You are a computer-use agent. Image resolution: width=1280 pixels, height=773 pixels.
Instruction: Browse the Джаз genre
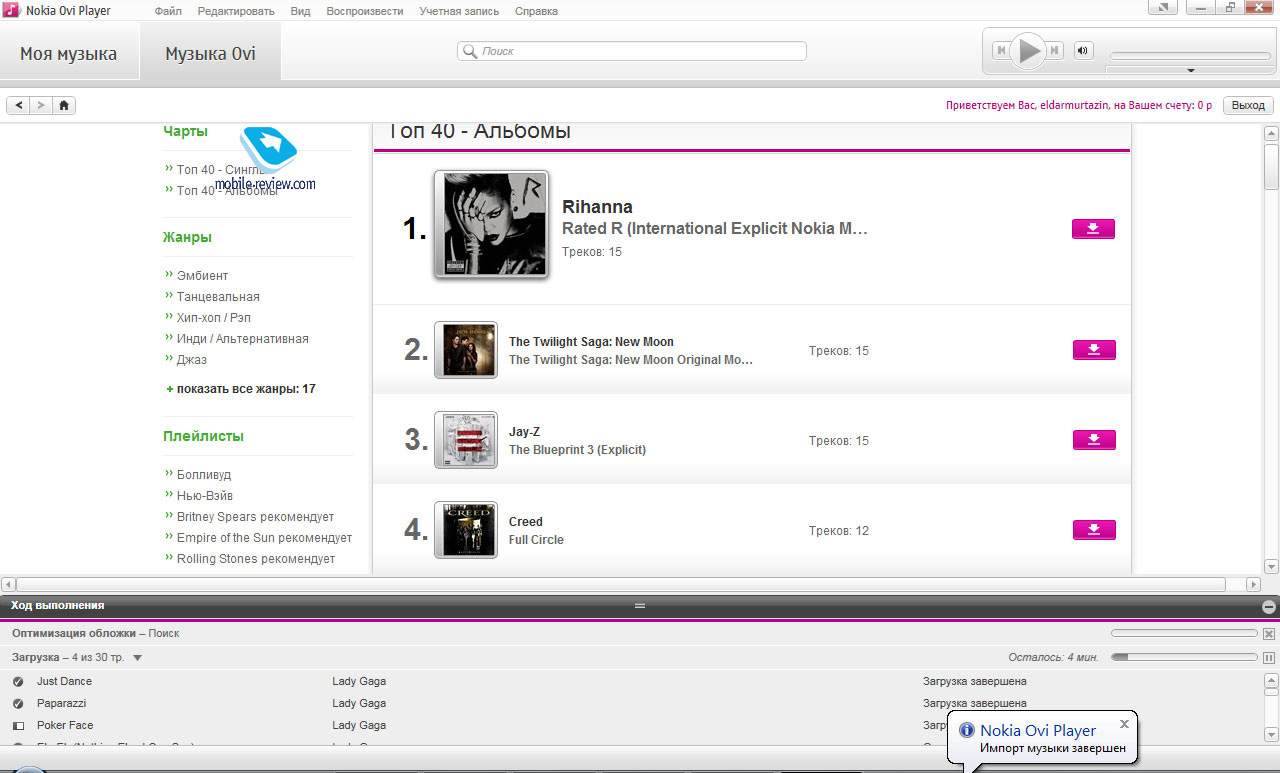pyautogui.click(x=192, y=360)
